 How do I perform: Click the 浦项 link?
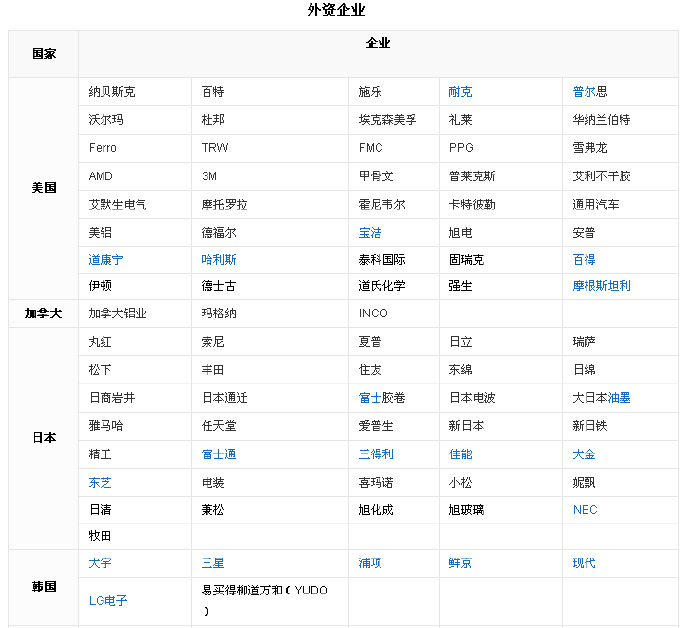coord(370,563)
